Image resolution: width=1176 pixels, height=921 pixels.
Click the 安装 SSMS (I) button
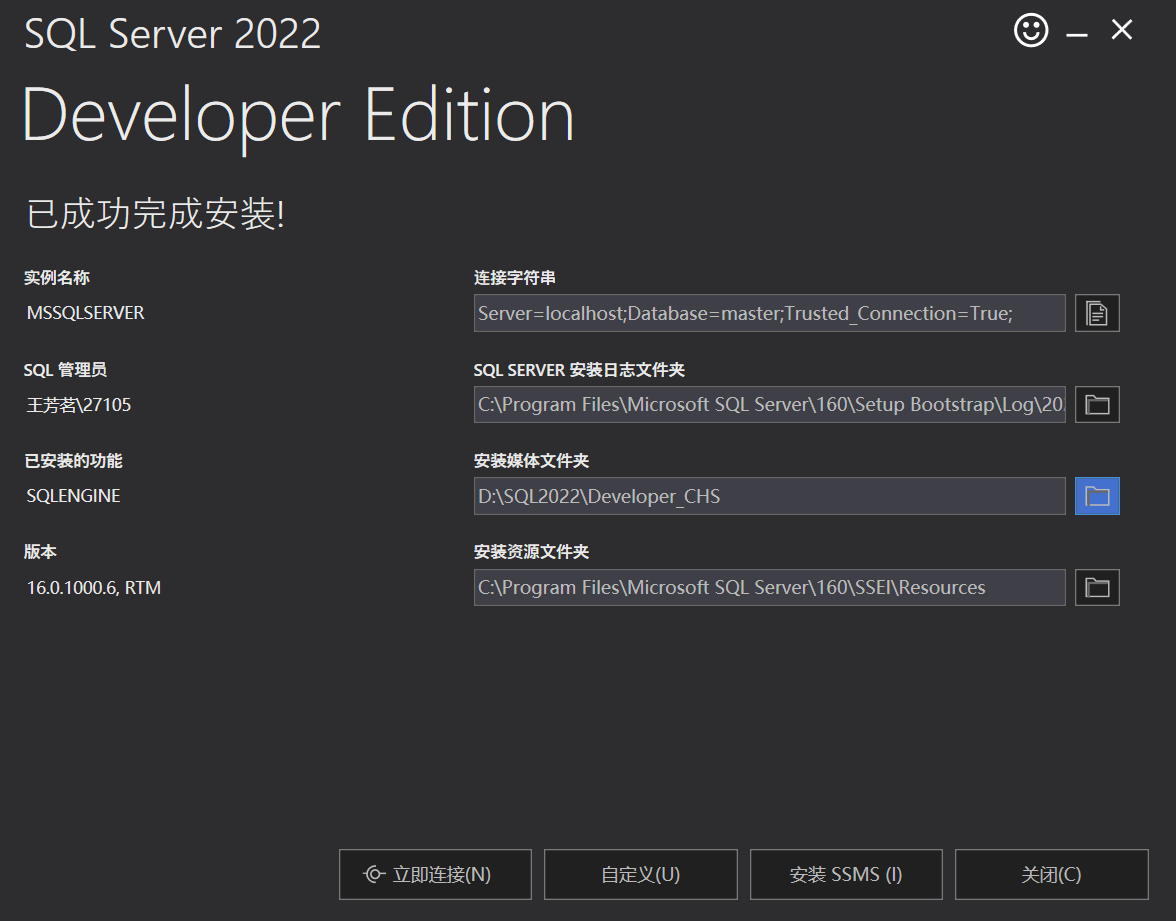(x=846, y=874)
